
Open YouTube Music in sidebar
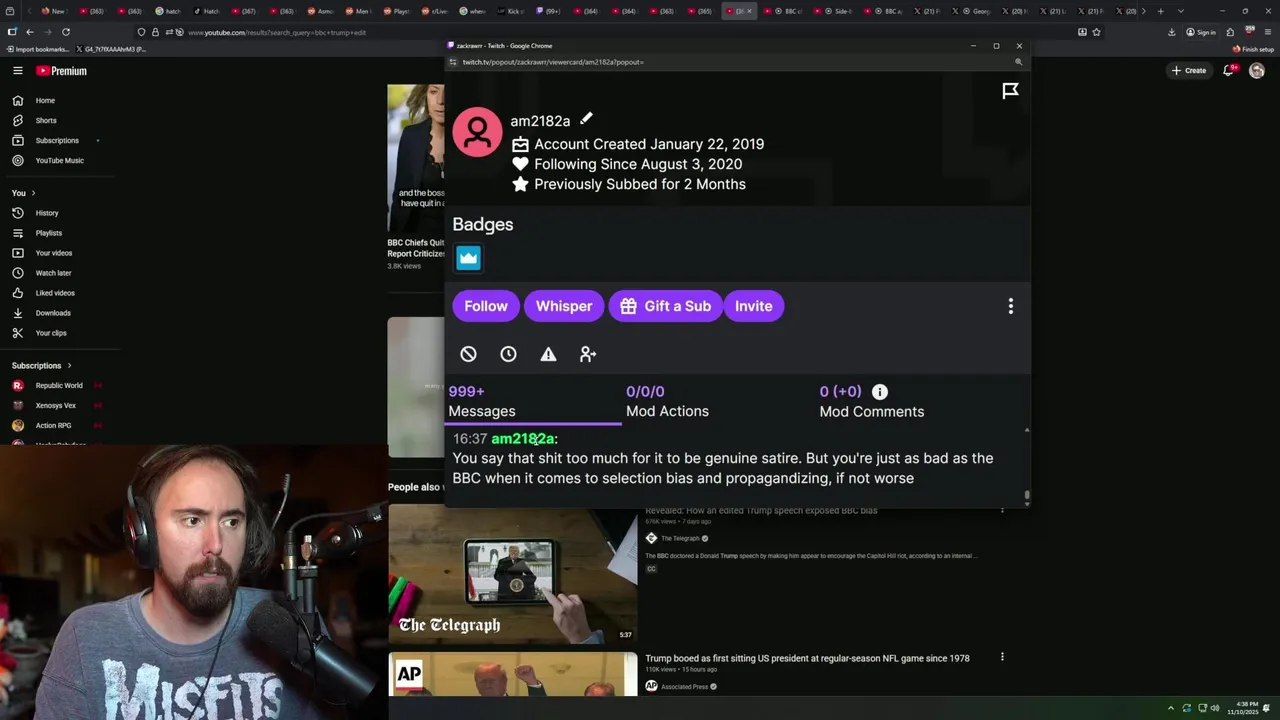tap(60, 160)
